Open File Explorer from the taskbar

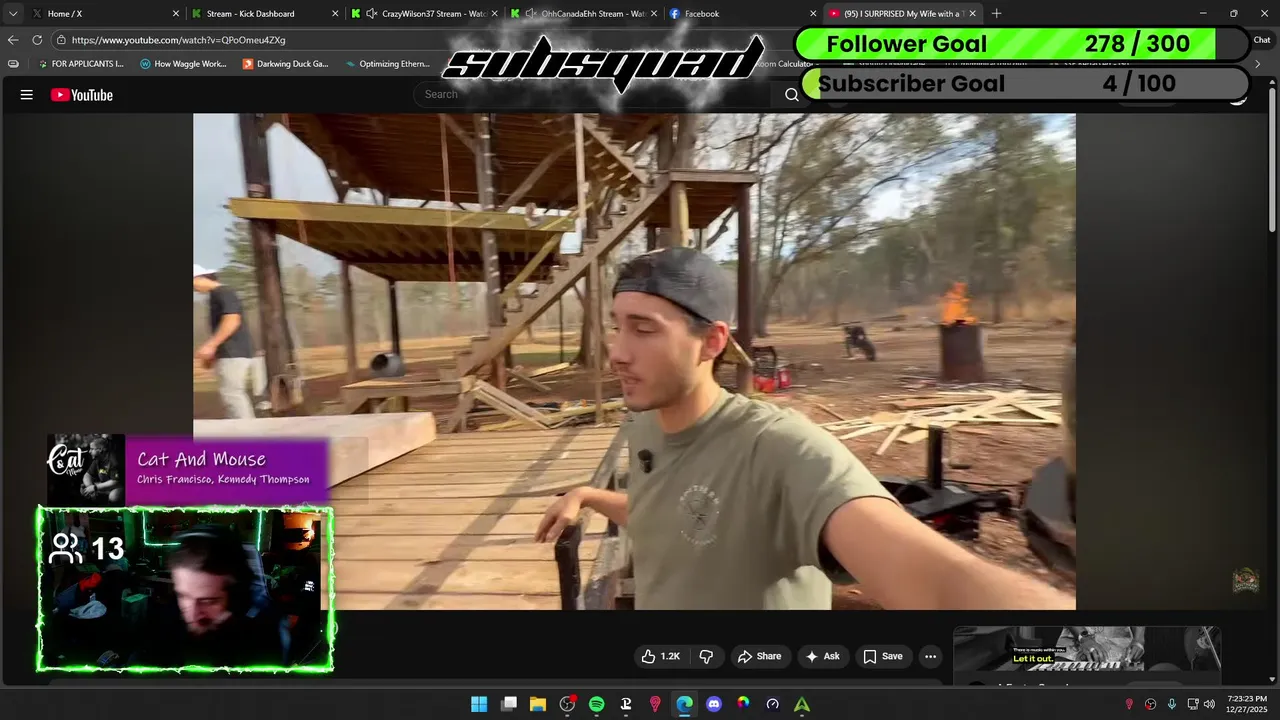(x=538, y=704)
